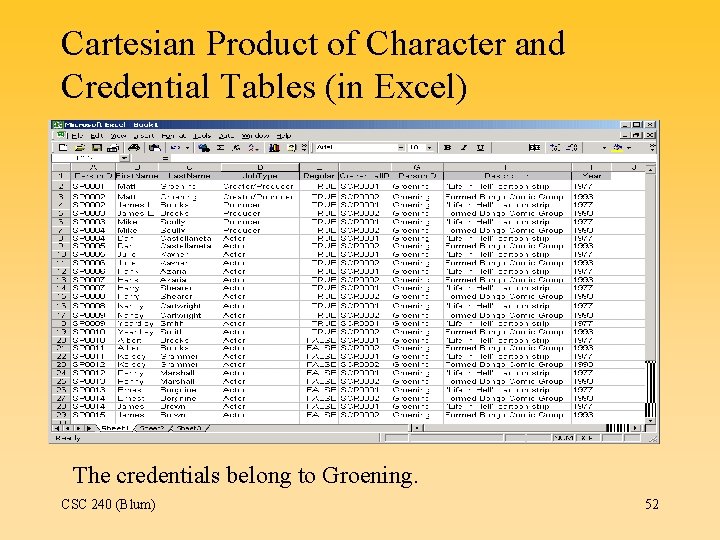Click the Year header cell
This screenshot has width=720, height=540.
pyautogui.click(x=591, y=176)
